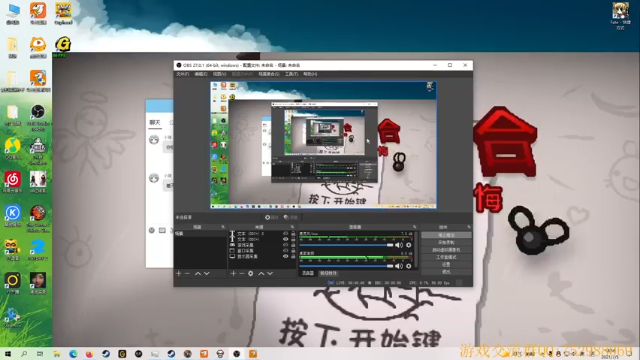The height and width of the screenshot is (360, 640).
Task: Add a new scene with the plus icon
Action: coord(178,273)
